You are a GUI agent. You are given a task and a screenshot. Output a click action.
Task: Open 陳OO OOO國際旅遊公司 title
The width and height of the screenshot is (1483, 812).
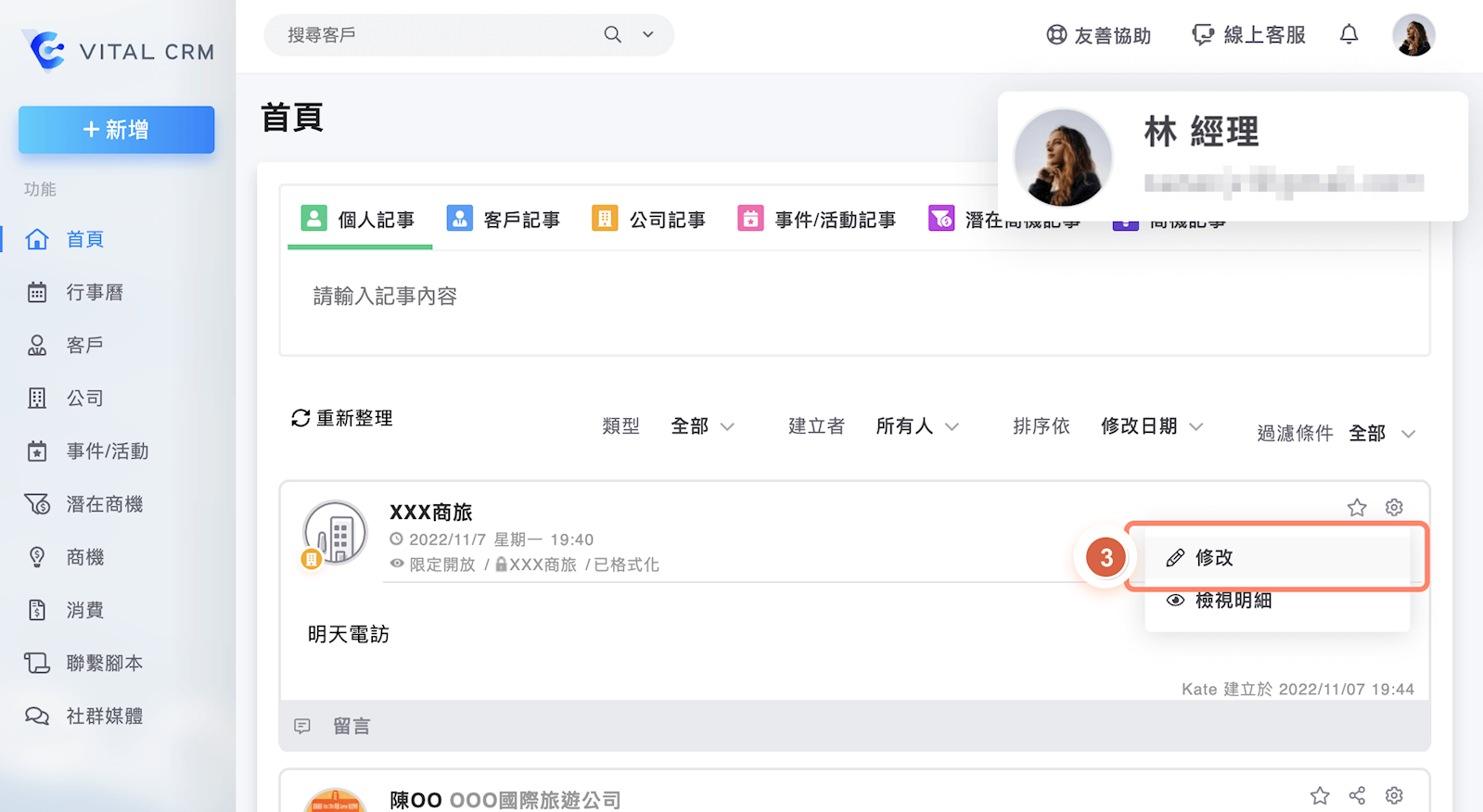[505, 800]
